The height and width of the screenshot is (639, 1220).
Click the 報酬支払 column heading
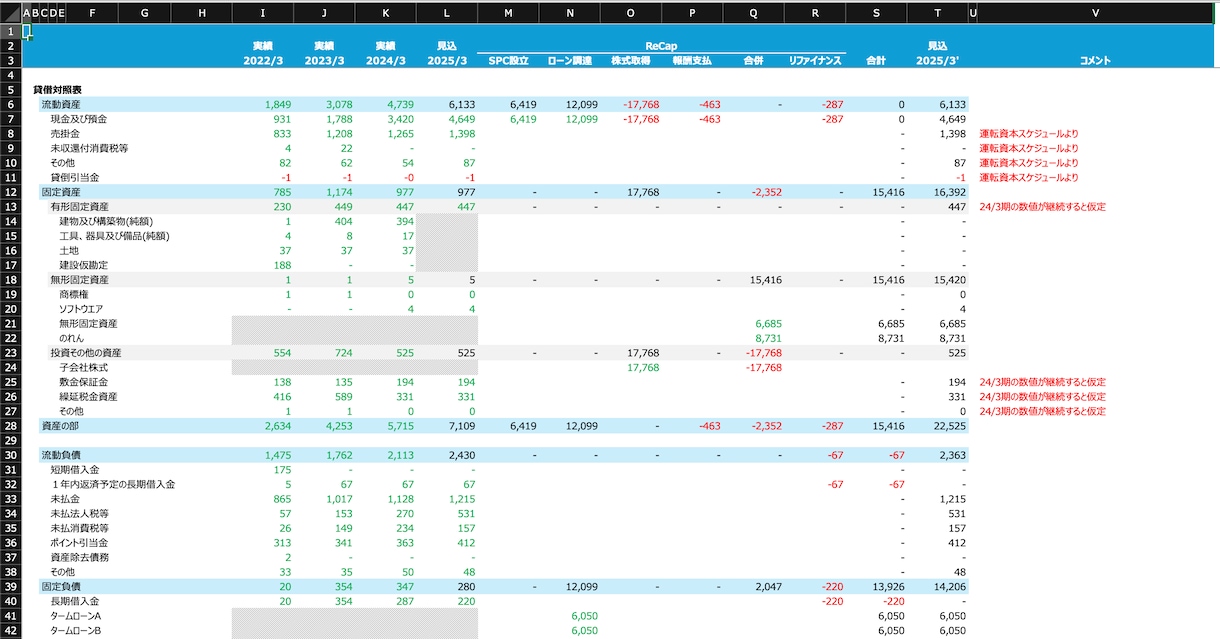(692, 61)
